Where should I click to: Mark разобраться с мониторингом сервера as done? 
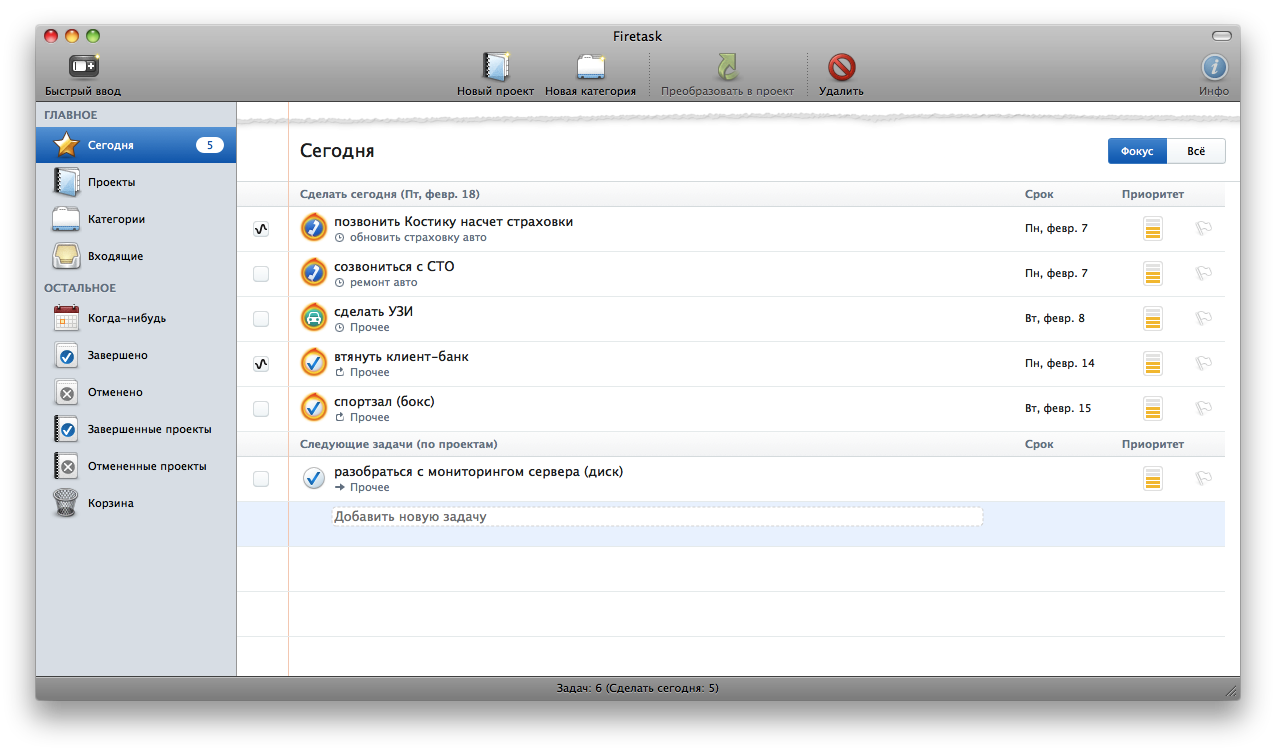click(261, 479)
